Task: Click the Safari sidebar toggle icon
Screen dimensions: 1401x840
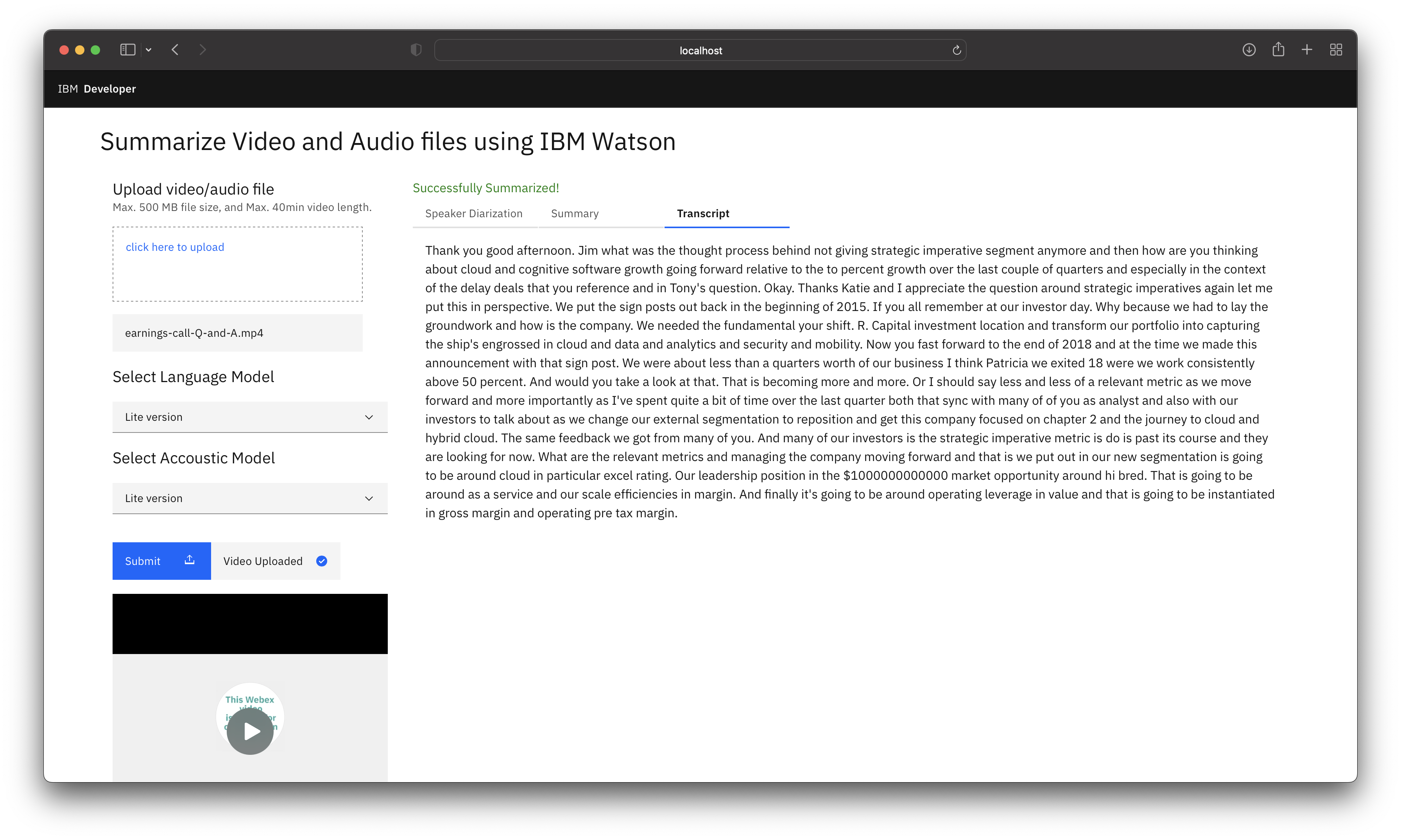Action: 127,50
